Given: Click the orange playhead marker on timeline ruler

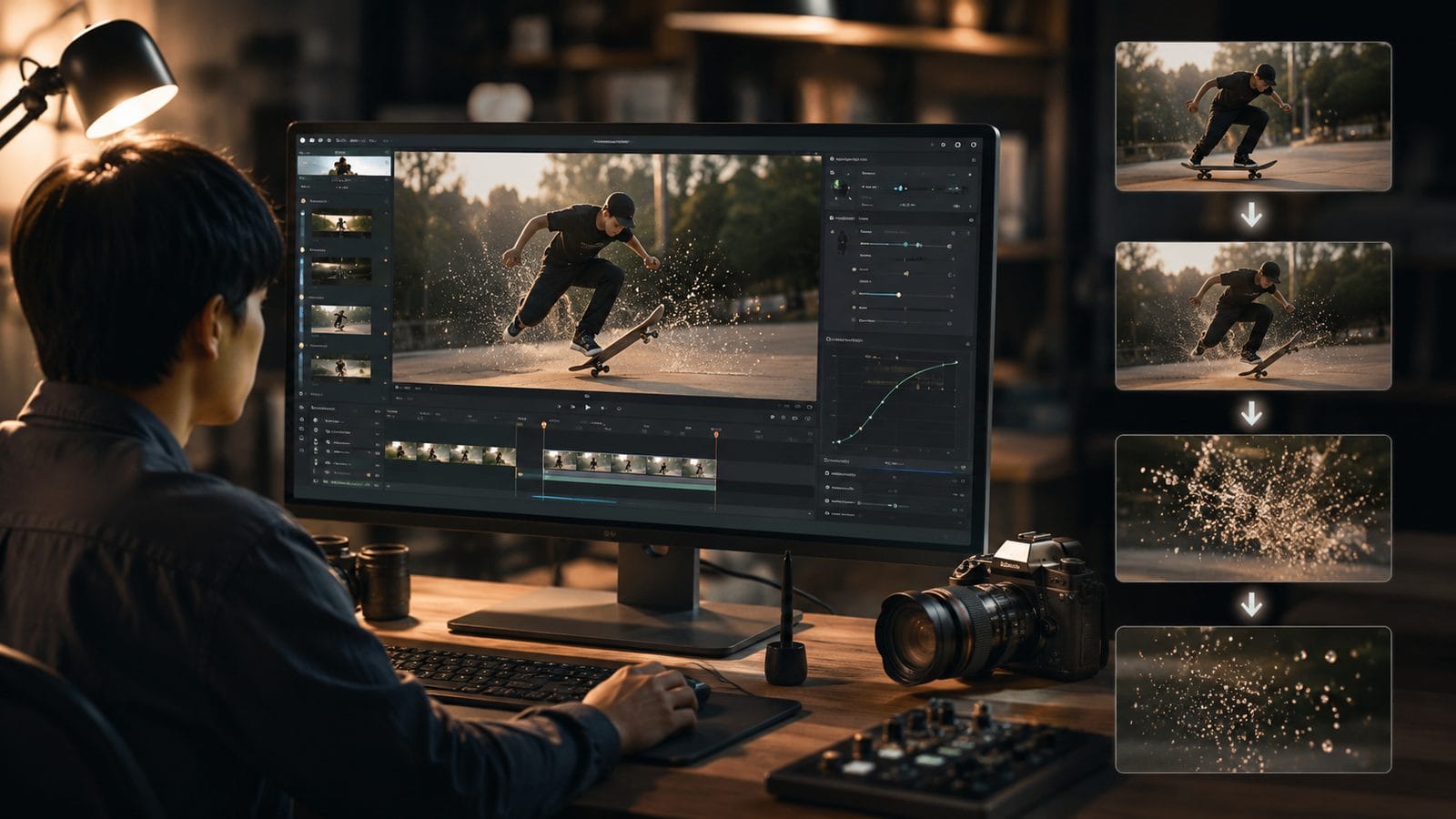Looking at the screenshot, I should [x=543, y=425].
